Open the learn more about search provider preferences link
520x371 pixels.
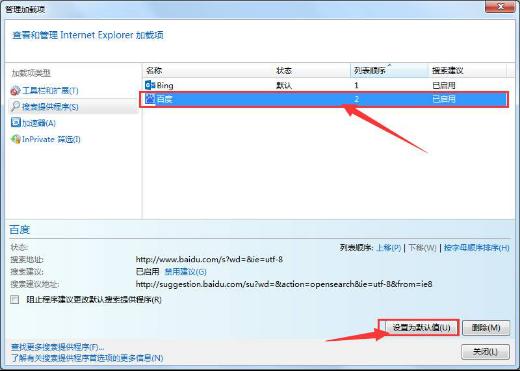(x=87, y=358)
